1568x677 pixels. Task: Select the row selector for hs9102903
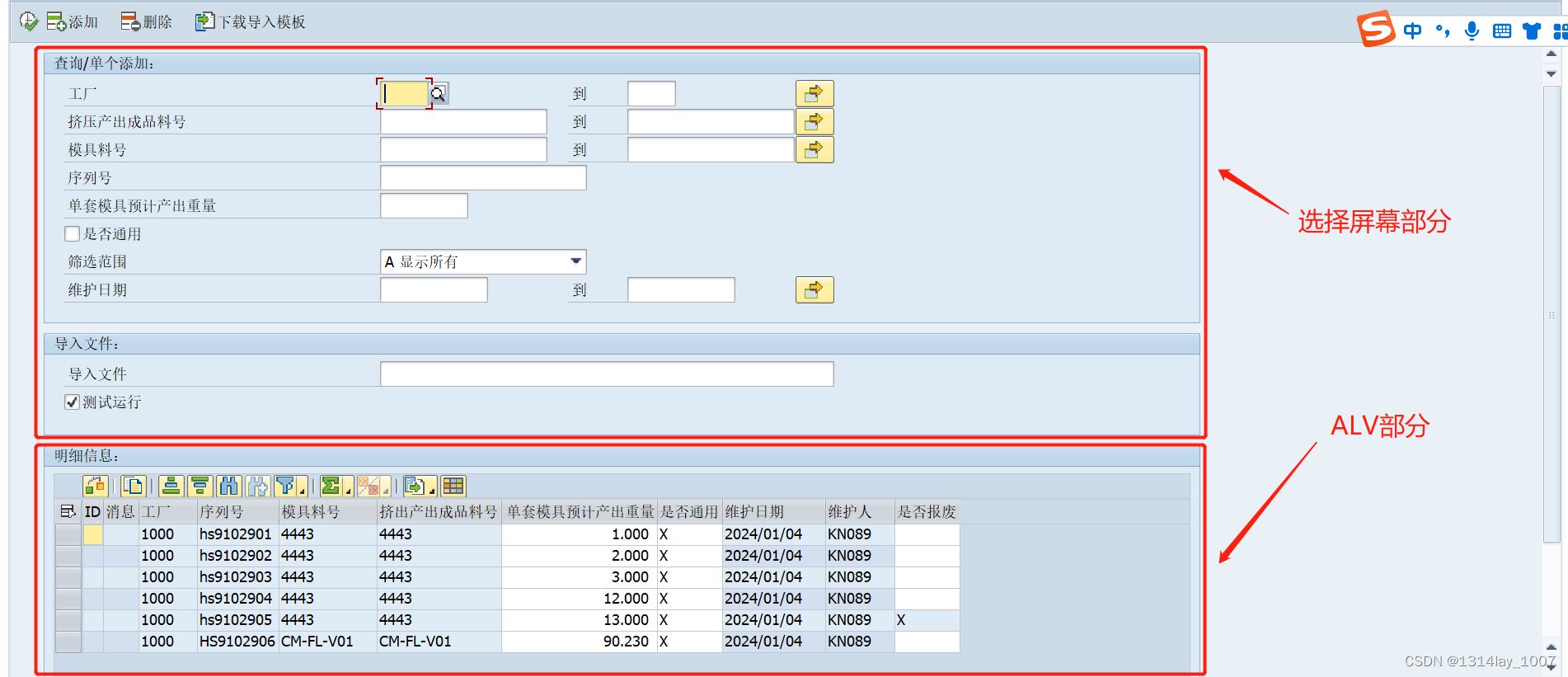pos(68,577)
